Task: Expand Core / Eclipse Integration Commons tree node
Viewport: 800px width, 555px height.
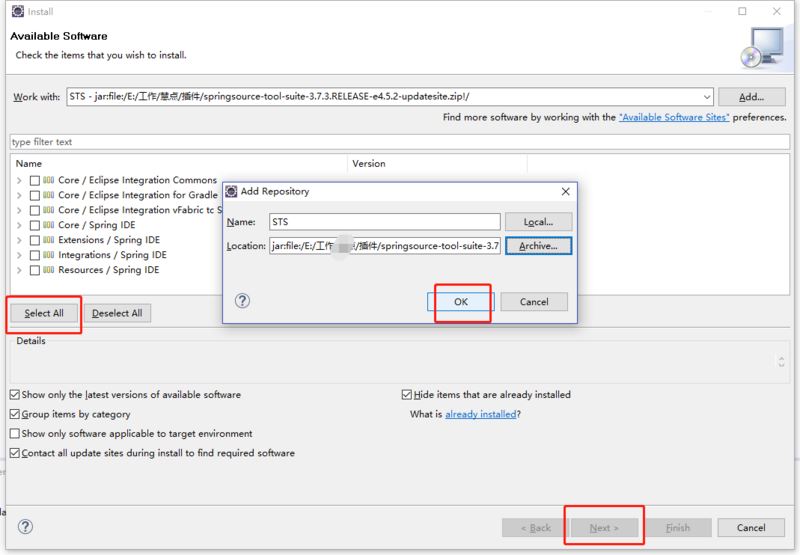Action: coord(19,181)
